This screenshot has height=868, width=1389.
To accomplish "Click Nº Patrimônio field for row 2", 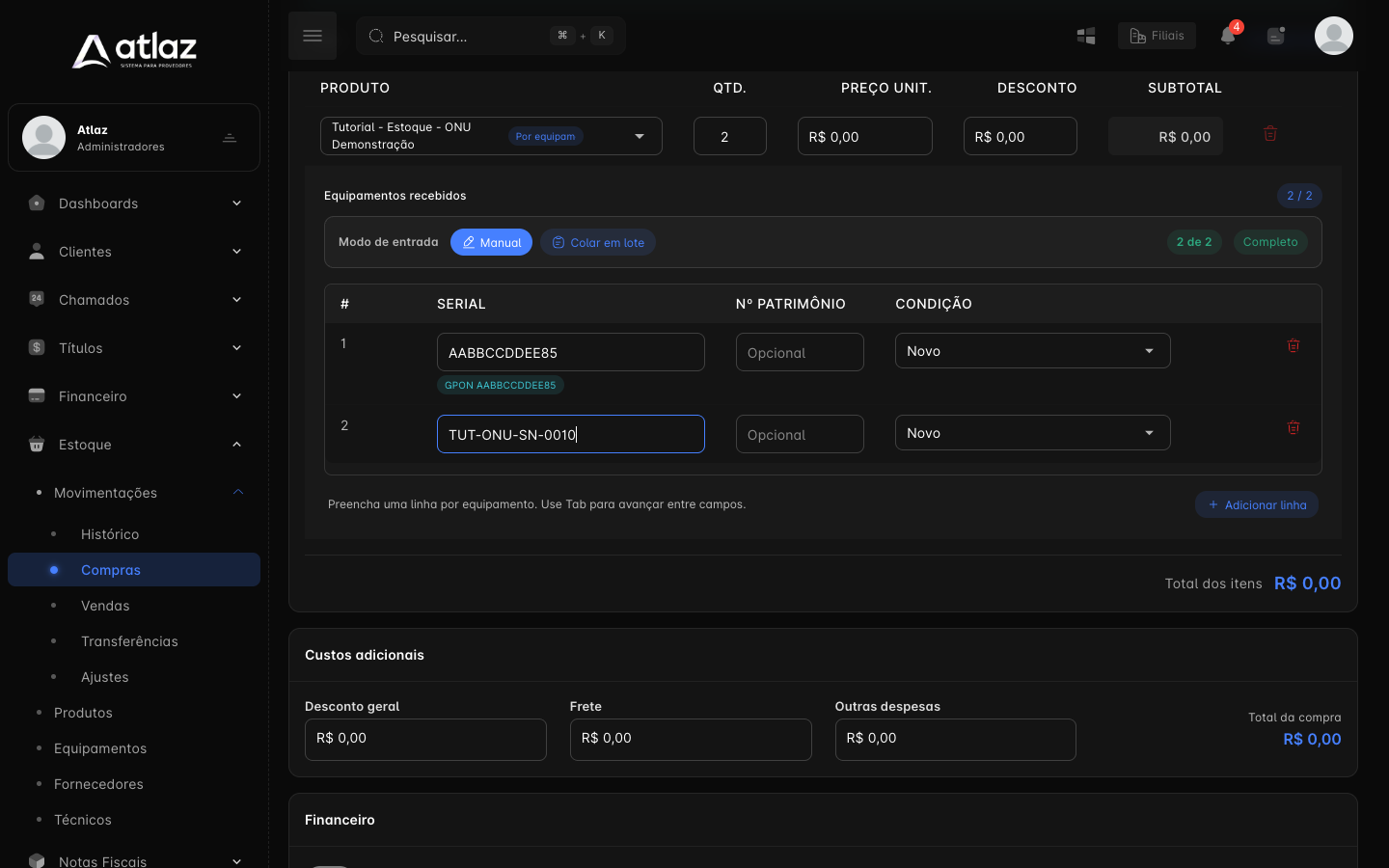I will click(x=800, y=434).
